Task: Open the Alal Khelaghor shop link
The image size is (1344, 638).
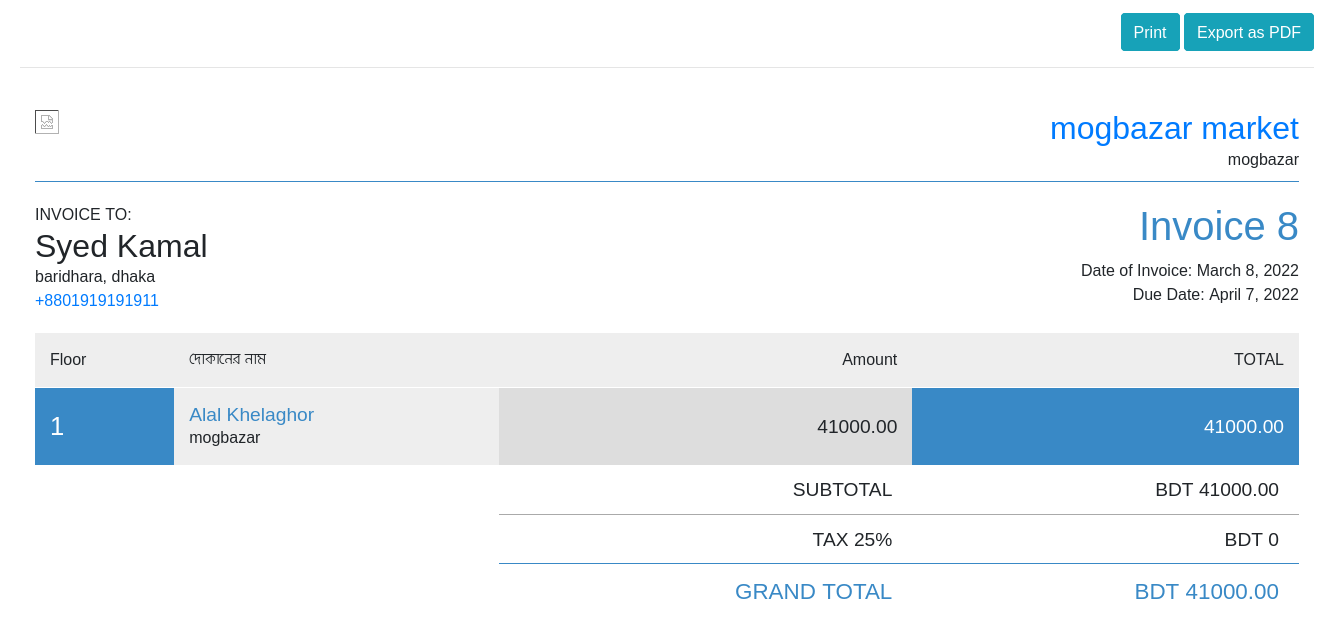Action: pos(252,414)
